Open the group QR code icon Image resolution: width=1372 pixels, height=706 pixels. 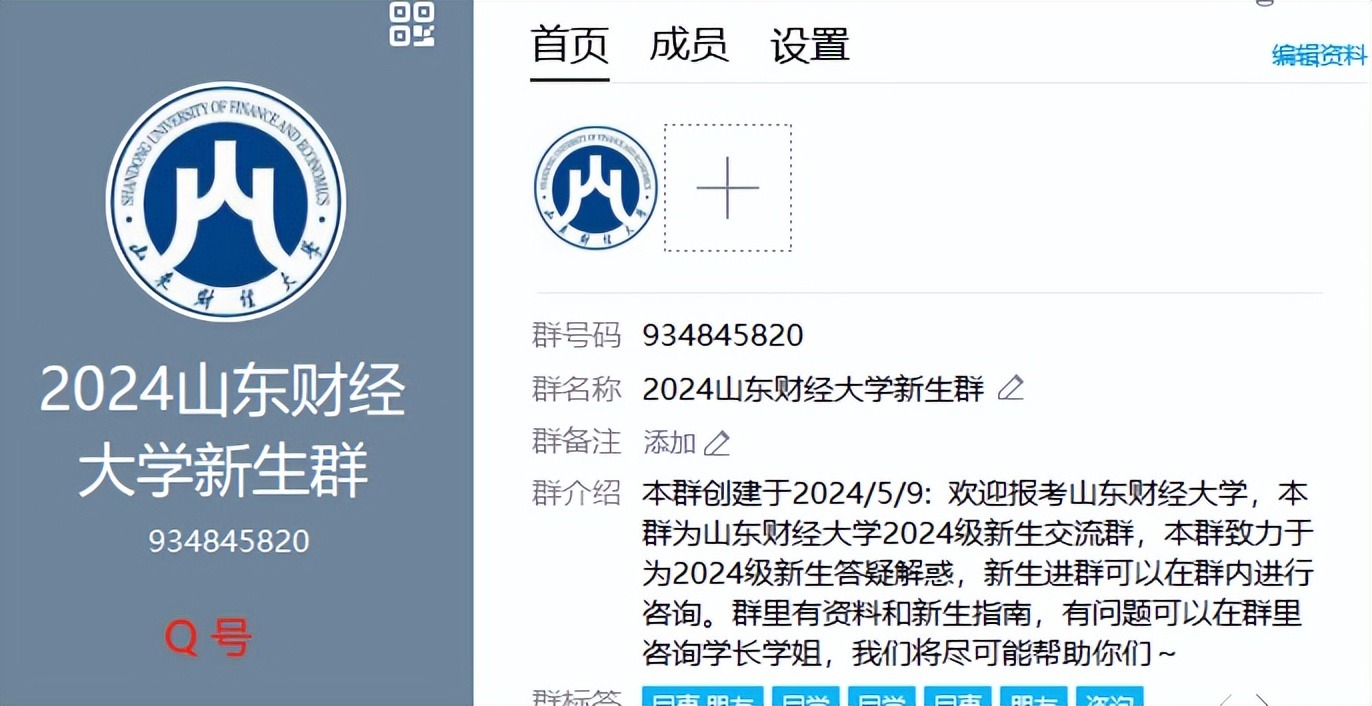(x=412, y=24)
